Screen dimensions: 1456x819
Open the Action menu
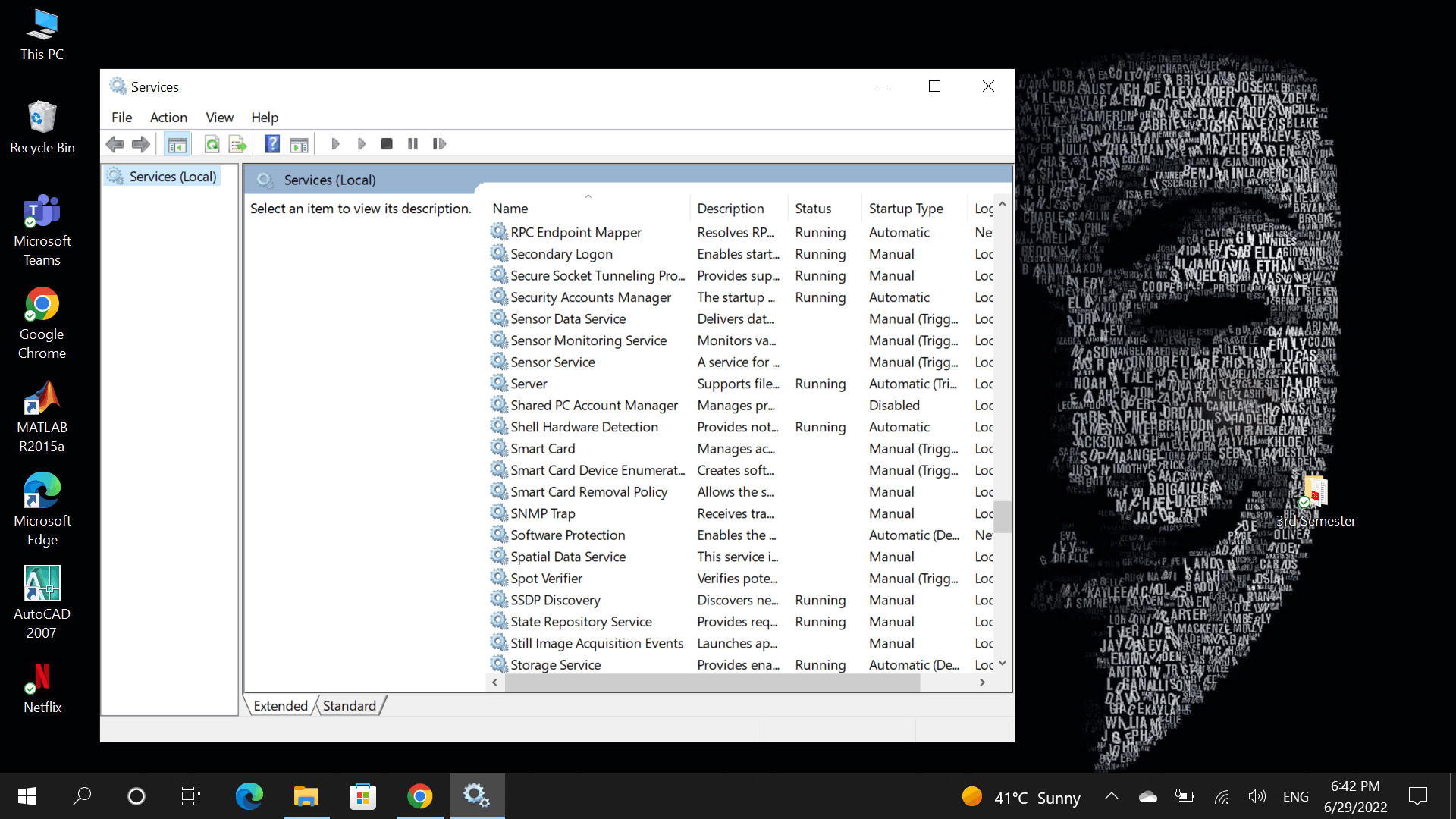coord(168,118)
